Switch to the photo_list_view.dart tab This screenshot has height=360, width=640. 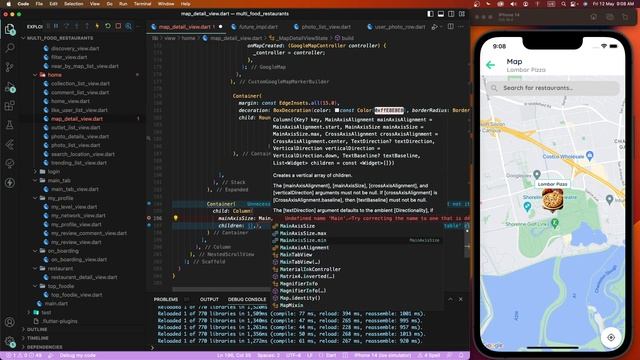tap(326, 27)
